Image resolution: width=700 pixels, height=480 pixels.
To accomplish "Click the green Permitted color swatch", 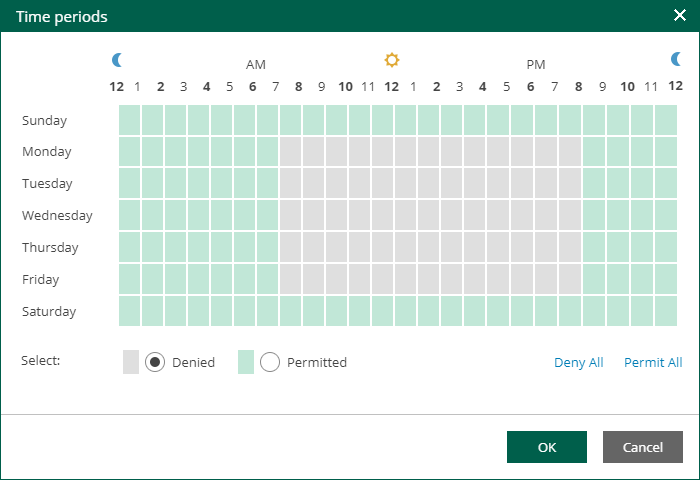I will [x=246, y=362].
